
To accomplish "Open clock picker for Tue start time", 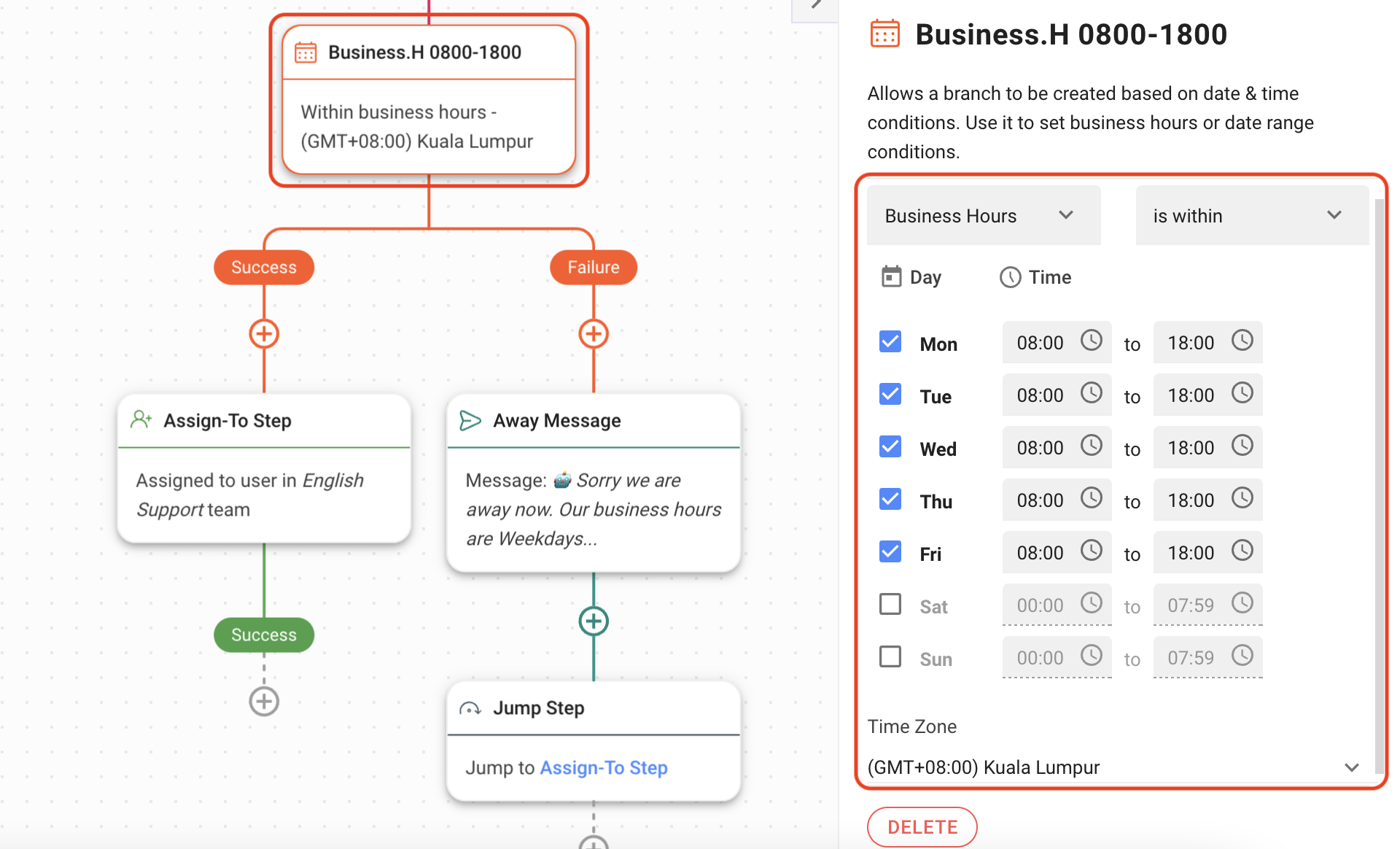I will [1092, 393].
